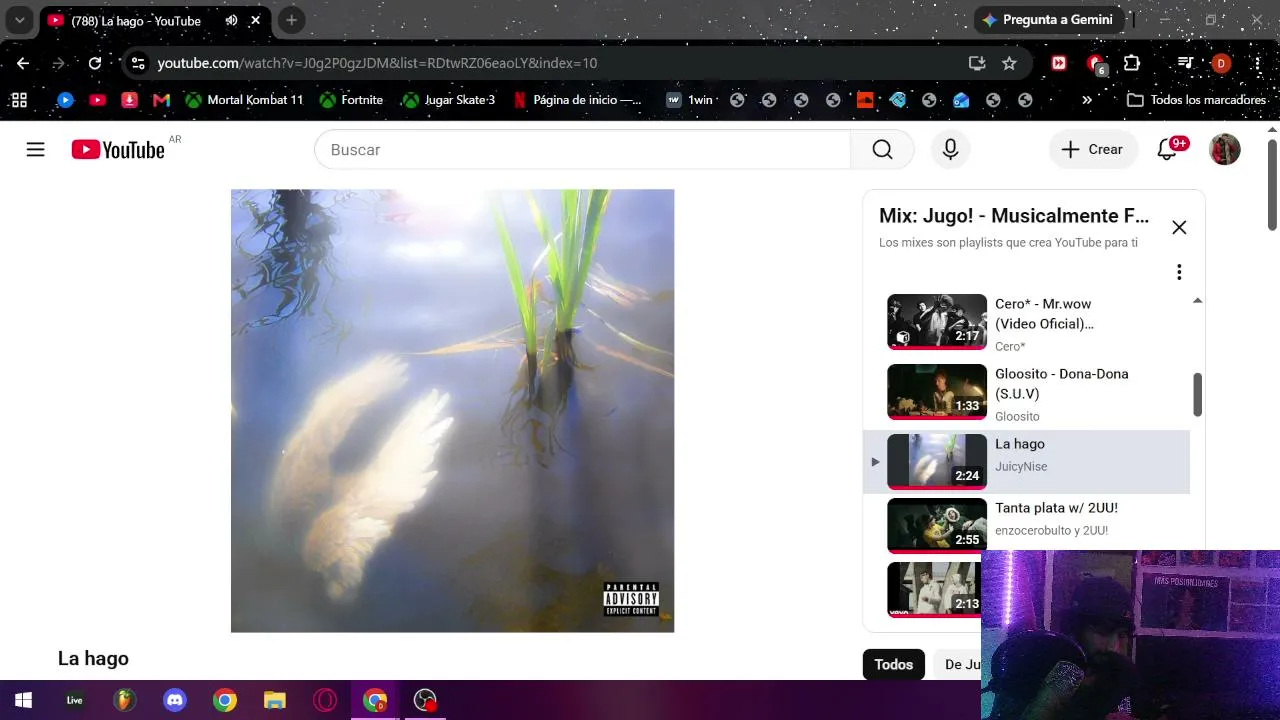Open the YouTube bookmark icon
Viewport: 1280px width, 720px height.
coord(97,100)
